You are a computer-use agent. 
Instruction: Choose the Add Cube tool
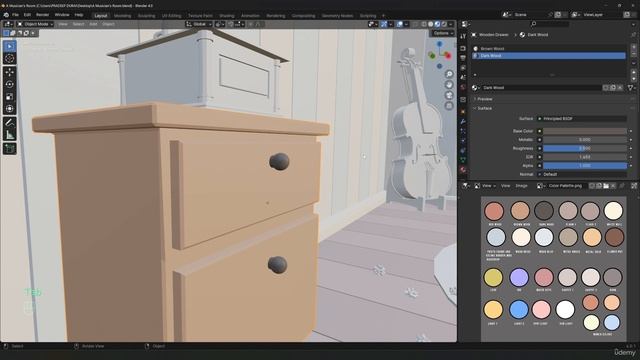[9, 149]
